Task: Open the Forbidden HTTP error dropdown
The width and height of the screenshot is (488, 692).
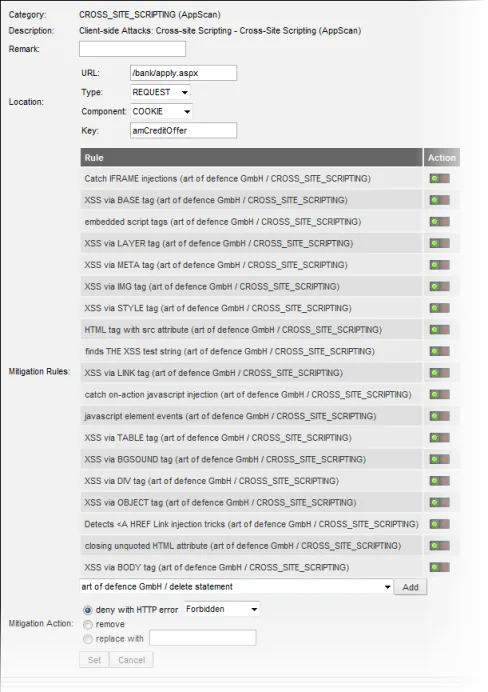Action: point(222,609)
